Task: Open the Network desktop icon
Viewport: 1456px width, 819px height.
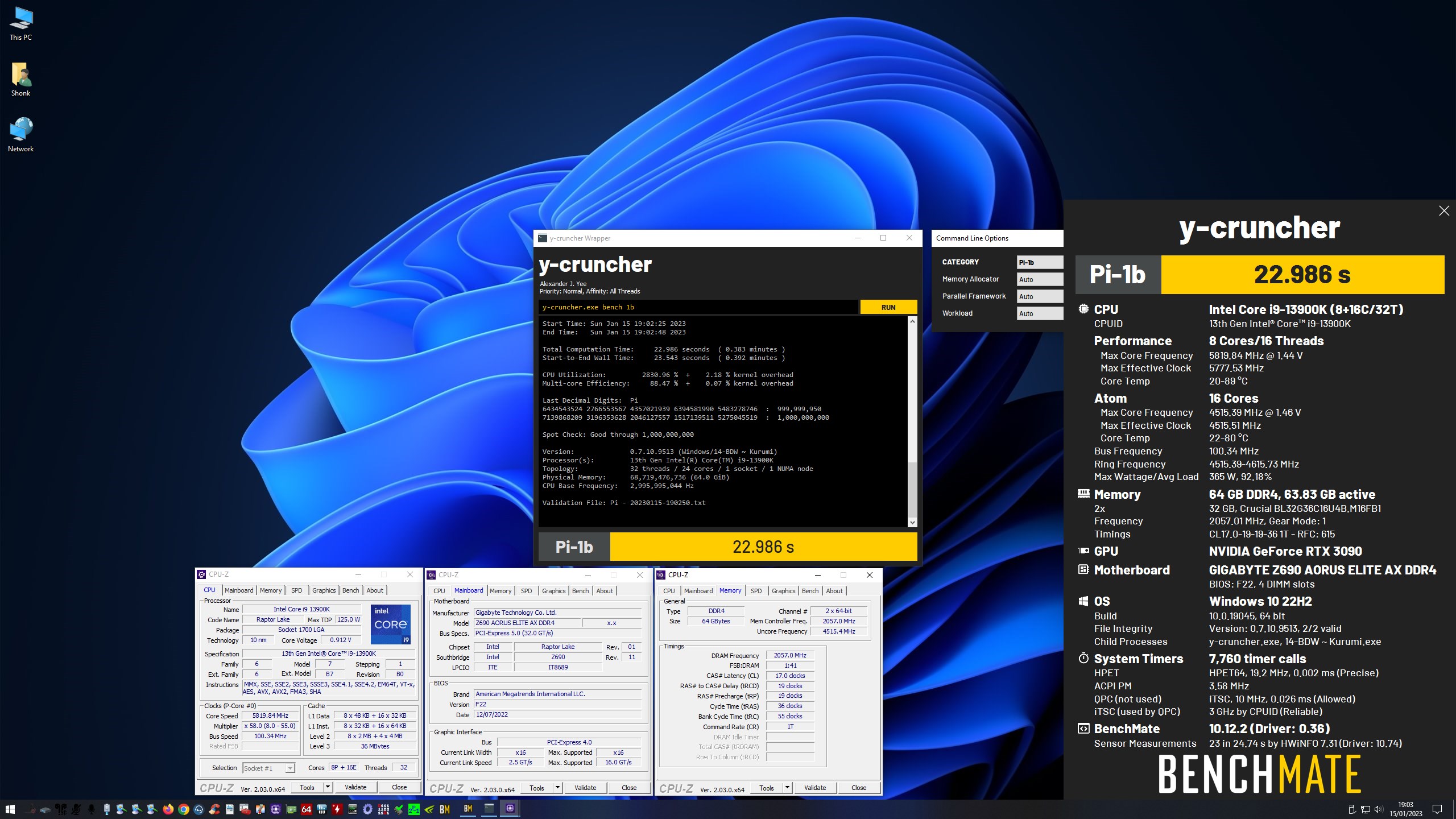Action: (x=20, y=135)
